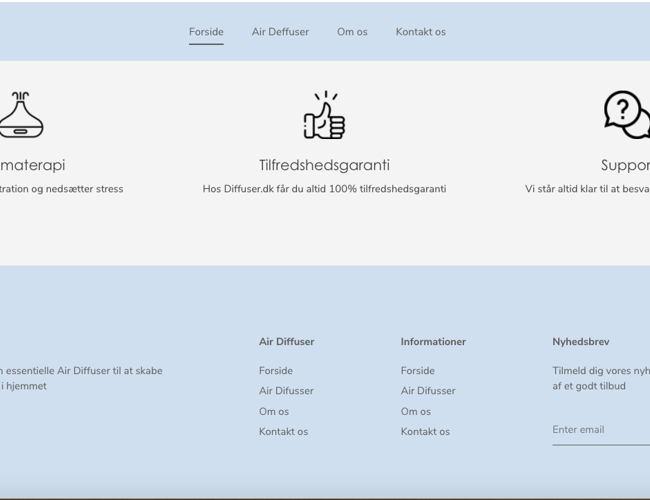The image size is (650, 500).
Task: Click the 100% tilfredshedsgaranti description text
Action: pyautogui.click(x=325, y=189)
